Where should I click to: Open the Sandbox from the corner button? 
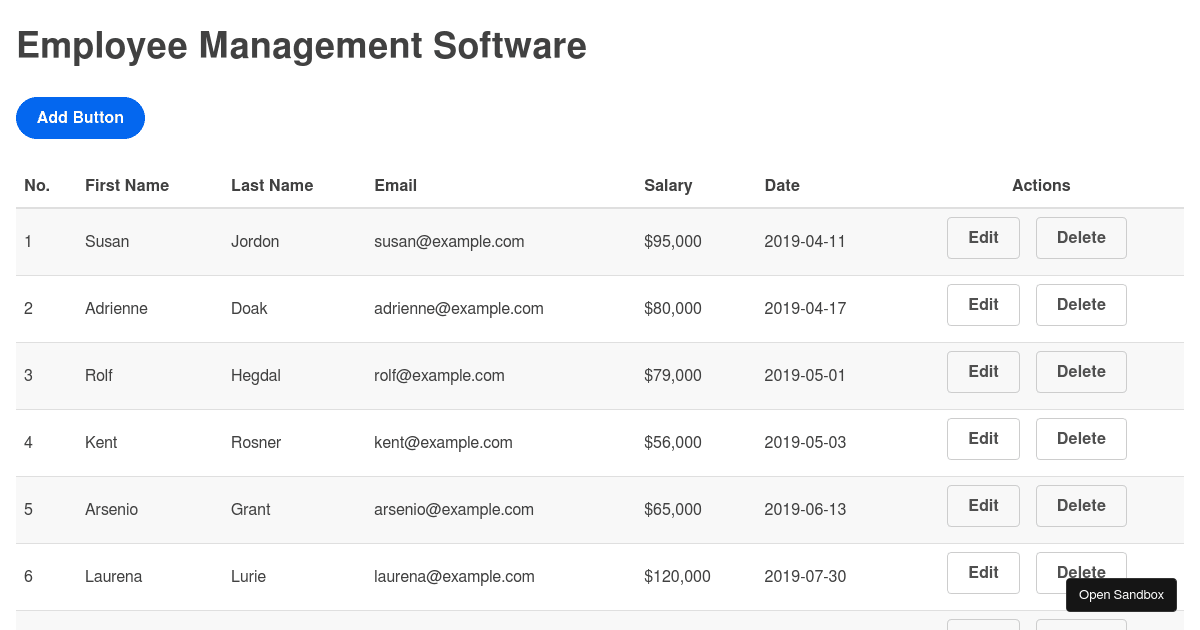[x=1121, y=594]
